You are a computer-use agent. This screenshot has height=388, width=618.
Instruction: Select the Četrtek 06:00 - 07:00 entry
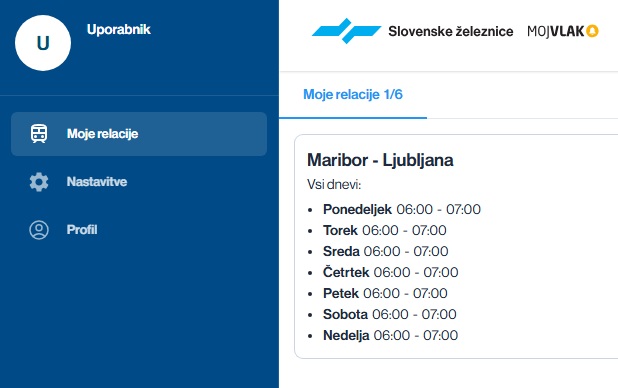391,272
